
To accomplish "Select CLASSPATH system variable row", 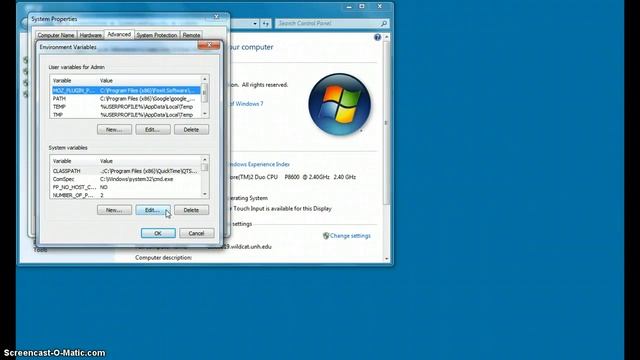I will coord(126,171).
